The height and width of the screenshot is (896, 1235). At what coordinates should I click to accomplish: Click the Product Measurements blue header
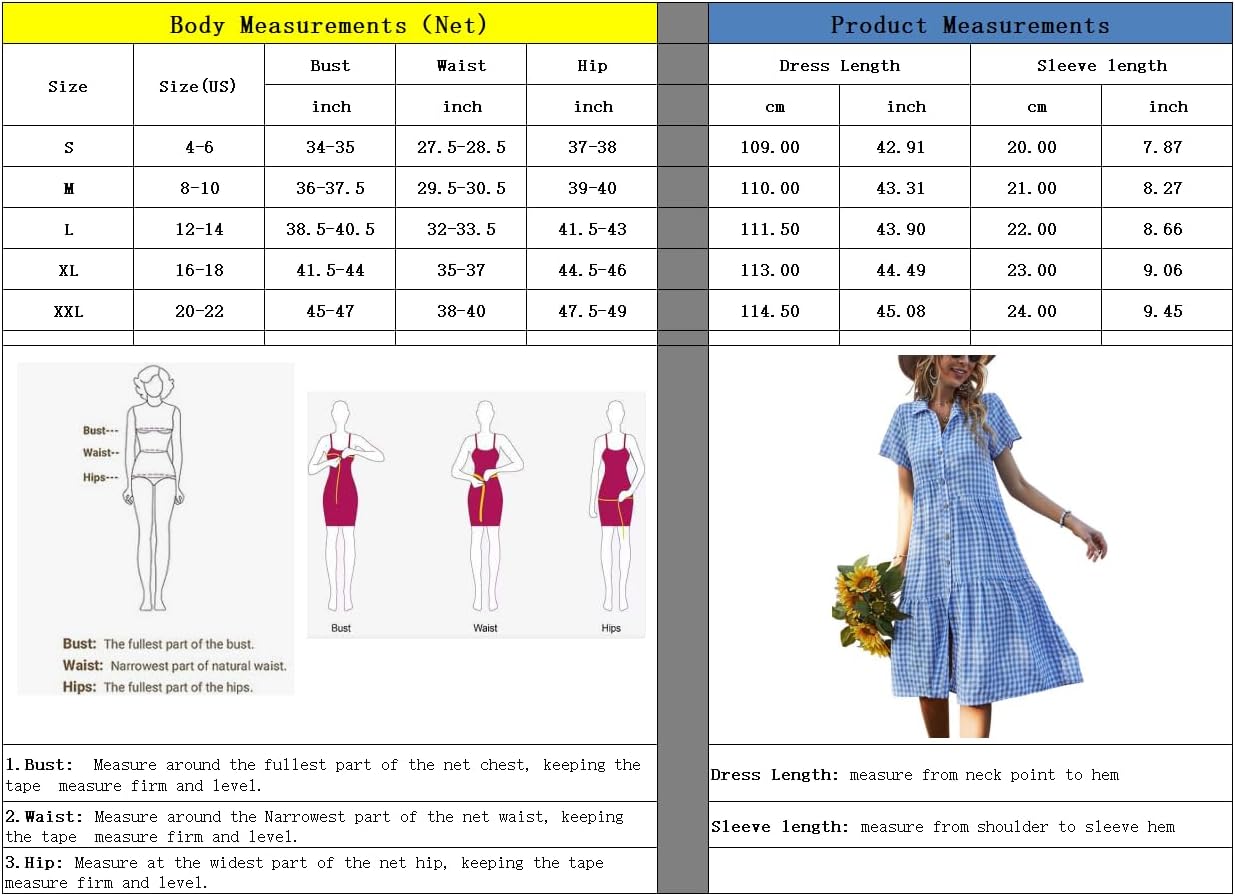pos(970,24)
